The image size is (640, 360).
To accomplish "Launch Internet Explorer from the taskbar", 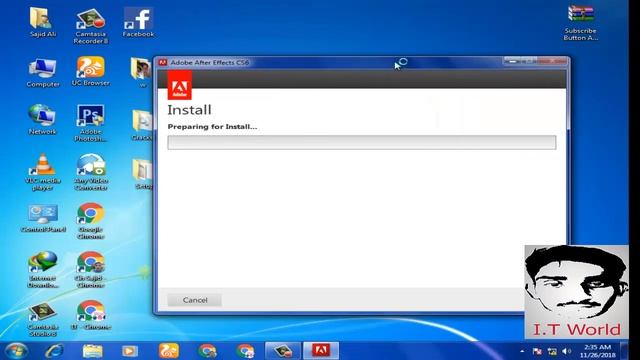I will point(54,351).
